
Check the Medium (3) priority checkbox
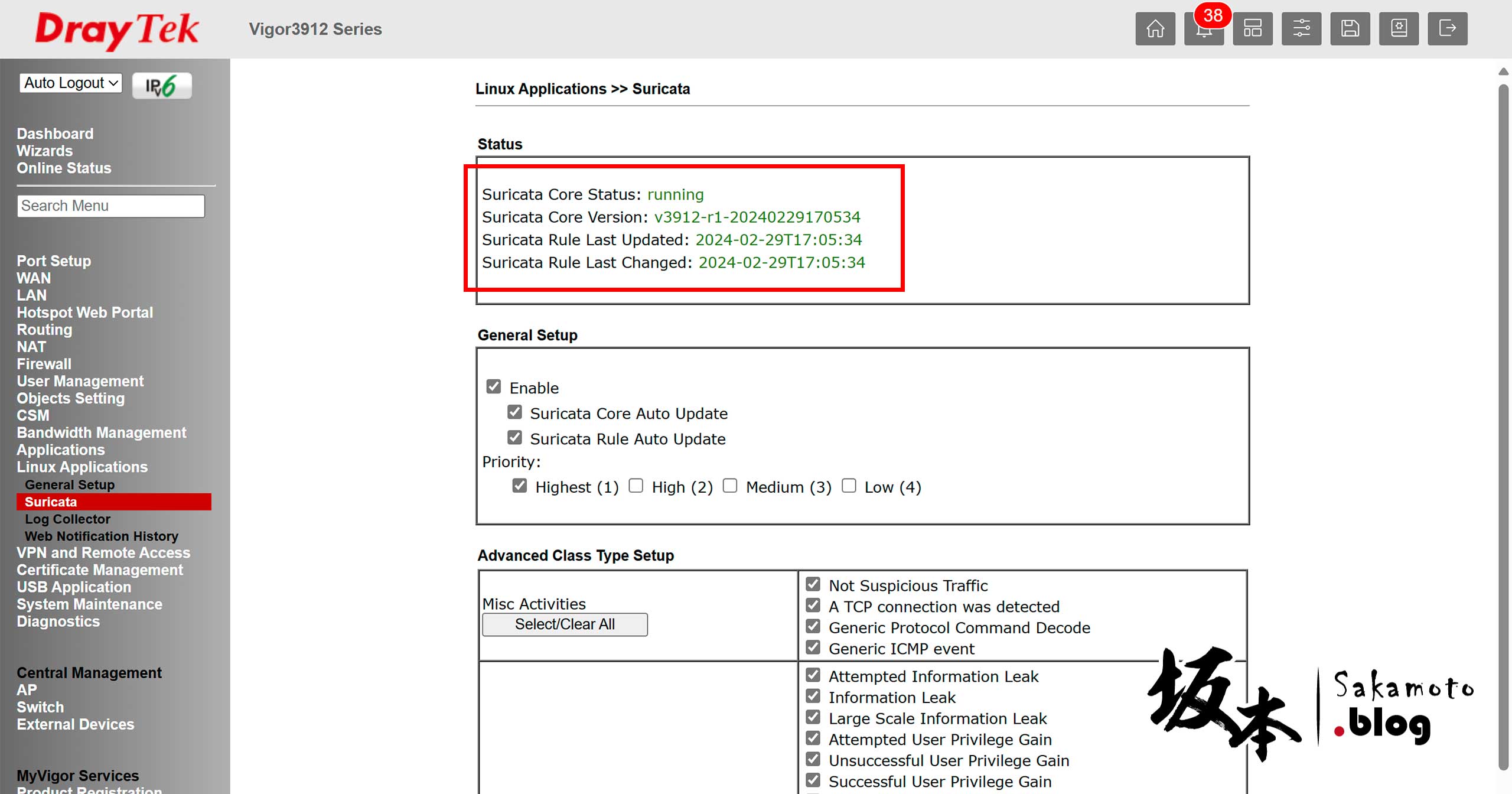pyautogui.click(x=730, y=486)
